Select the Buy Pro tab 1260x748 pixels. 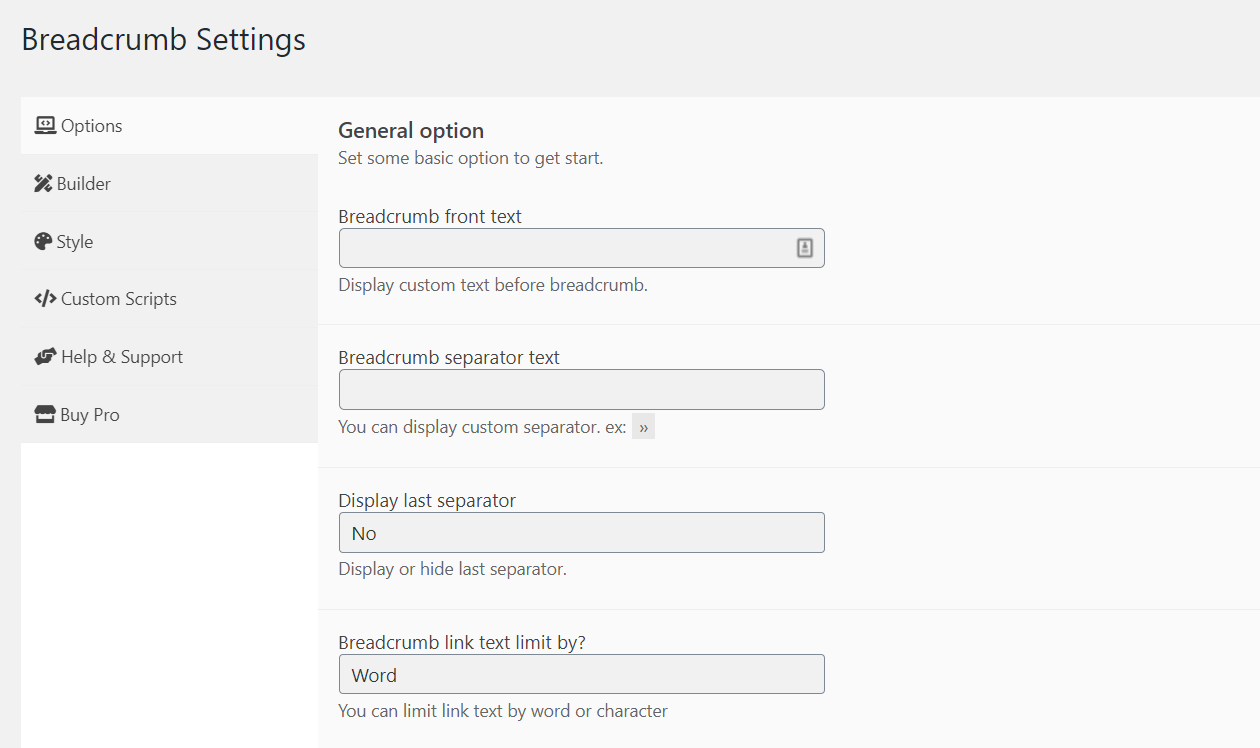[90, 415]
